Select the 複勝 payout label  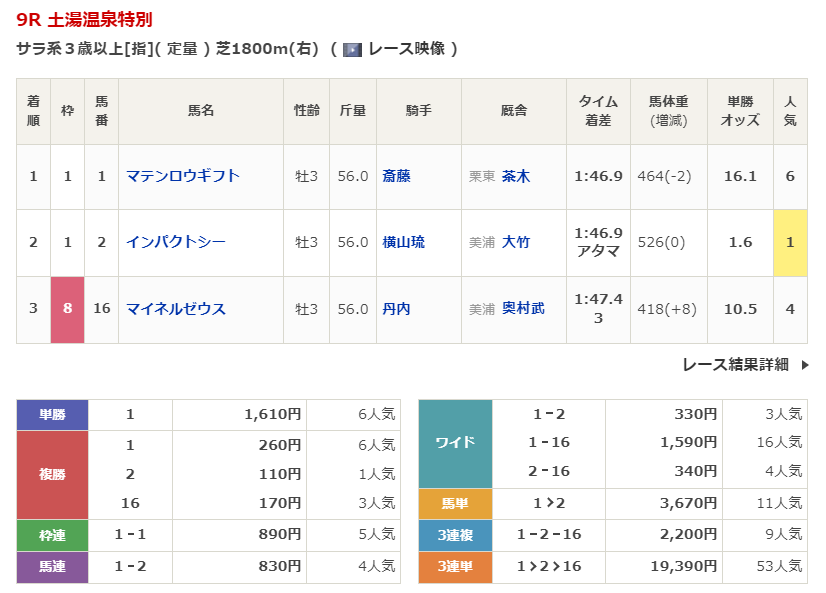coord(52,474)
